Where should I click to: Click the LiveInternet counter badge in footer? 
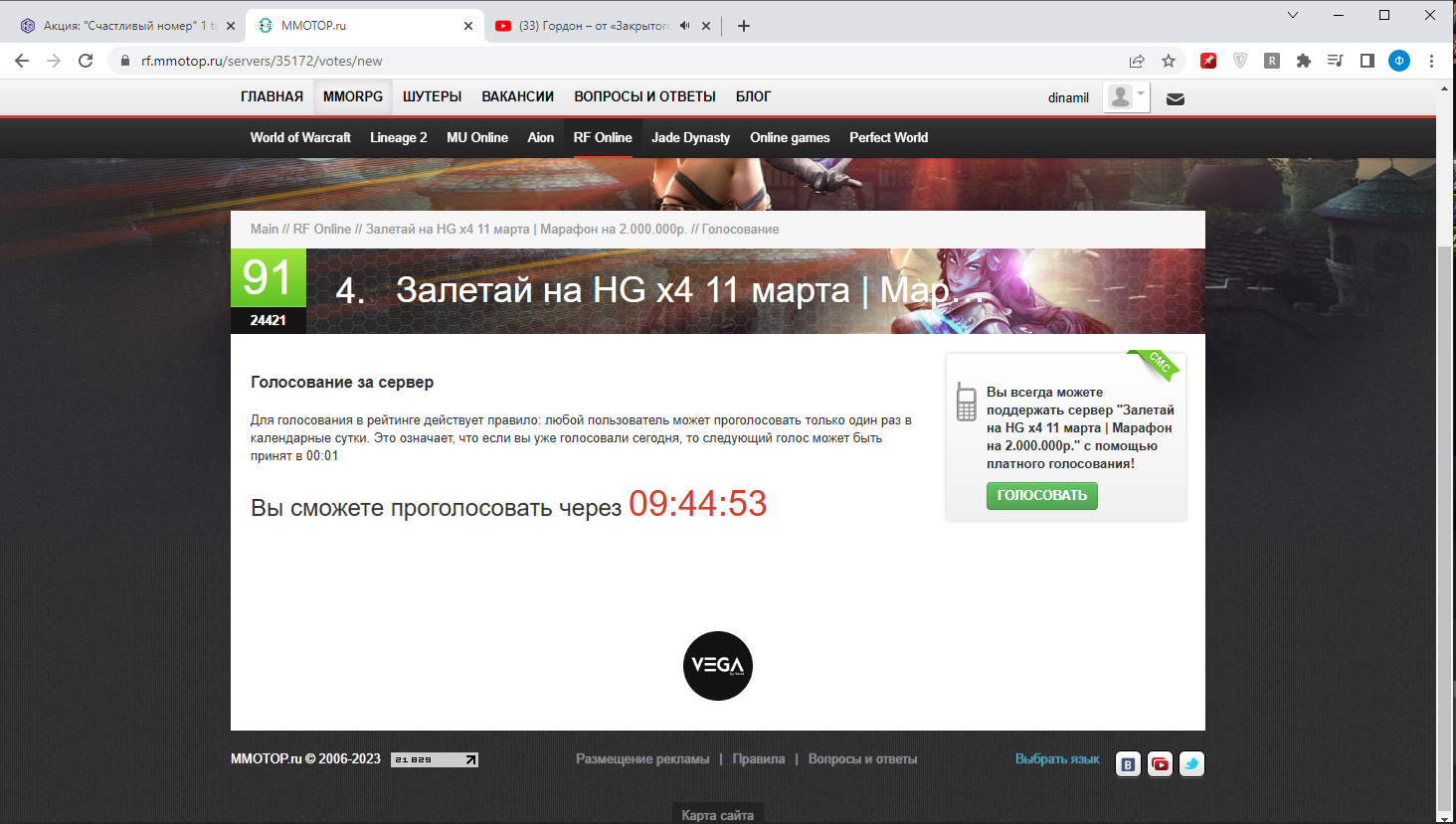pos(435,759)
